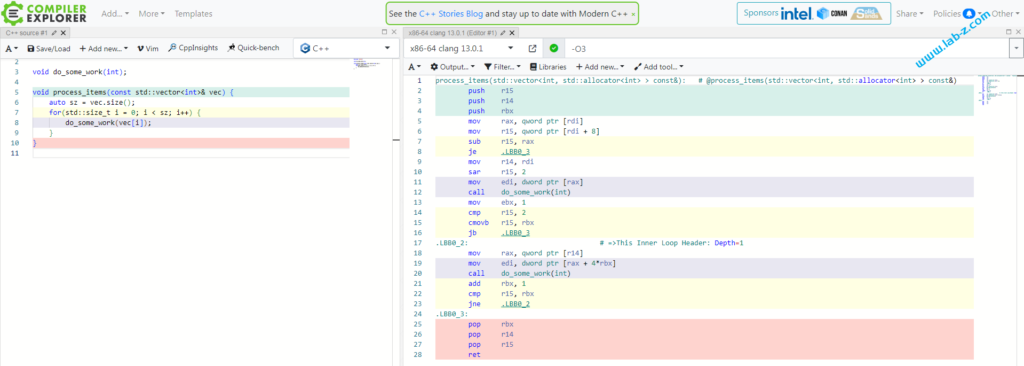Click the Conan sponsor logo

coord(832,13)
